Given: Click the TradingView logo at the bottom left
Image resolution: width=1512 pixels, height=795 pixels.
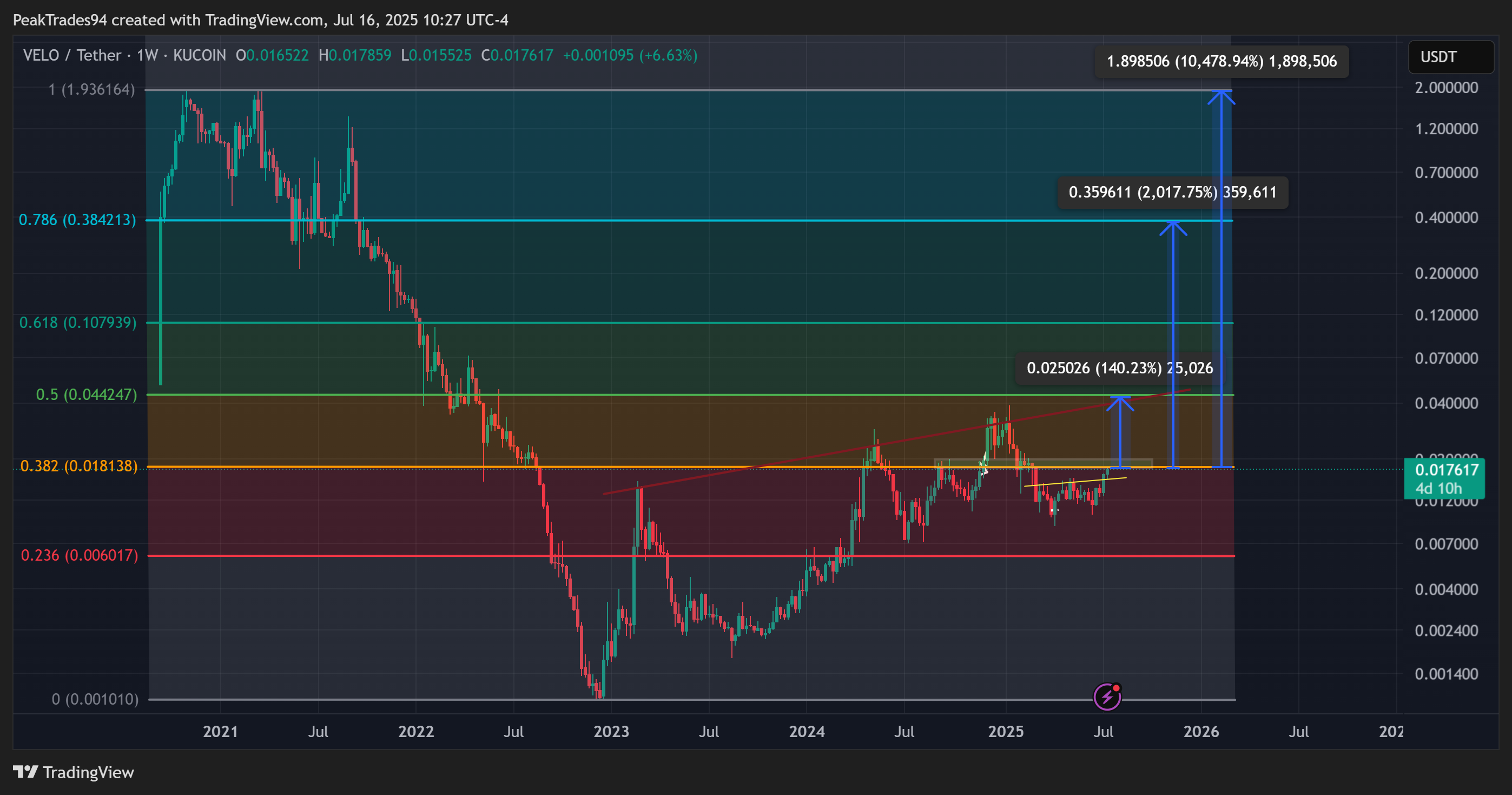Looking at the screenshot, I should pos(74,772).
